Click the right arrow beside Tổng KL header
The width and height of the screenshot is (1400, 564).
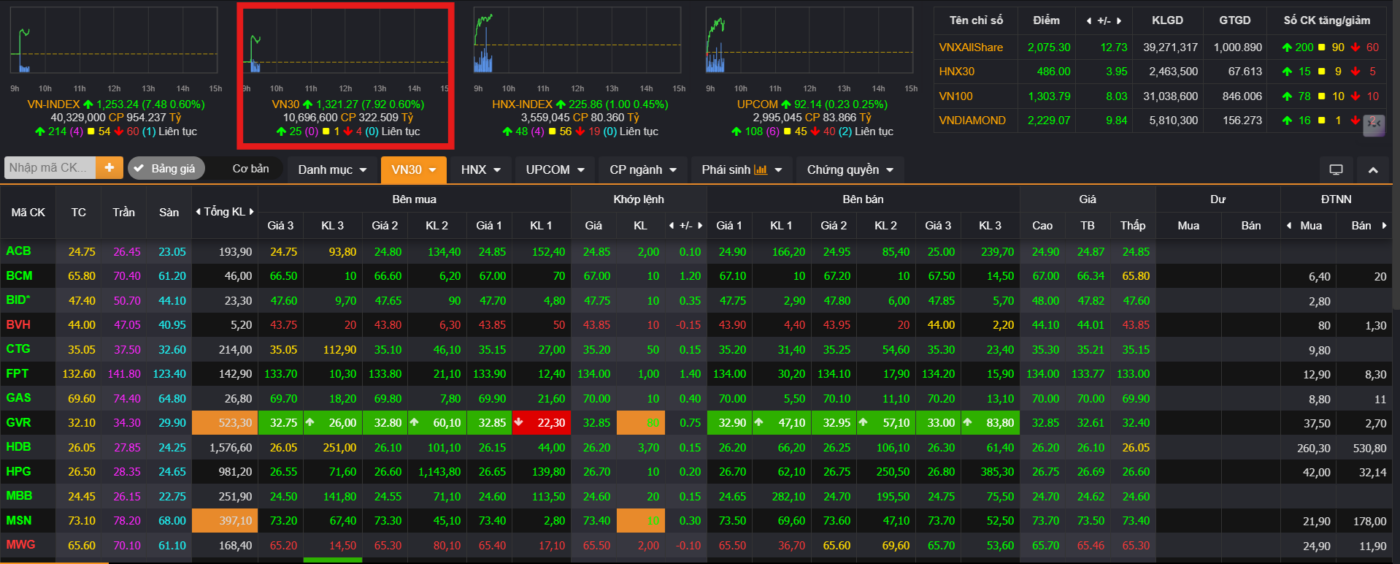250,212
